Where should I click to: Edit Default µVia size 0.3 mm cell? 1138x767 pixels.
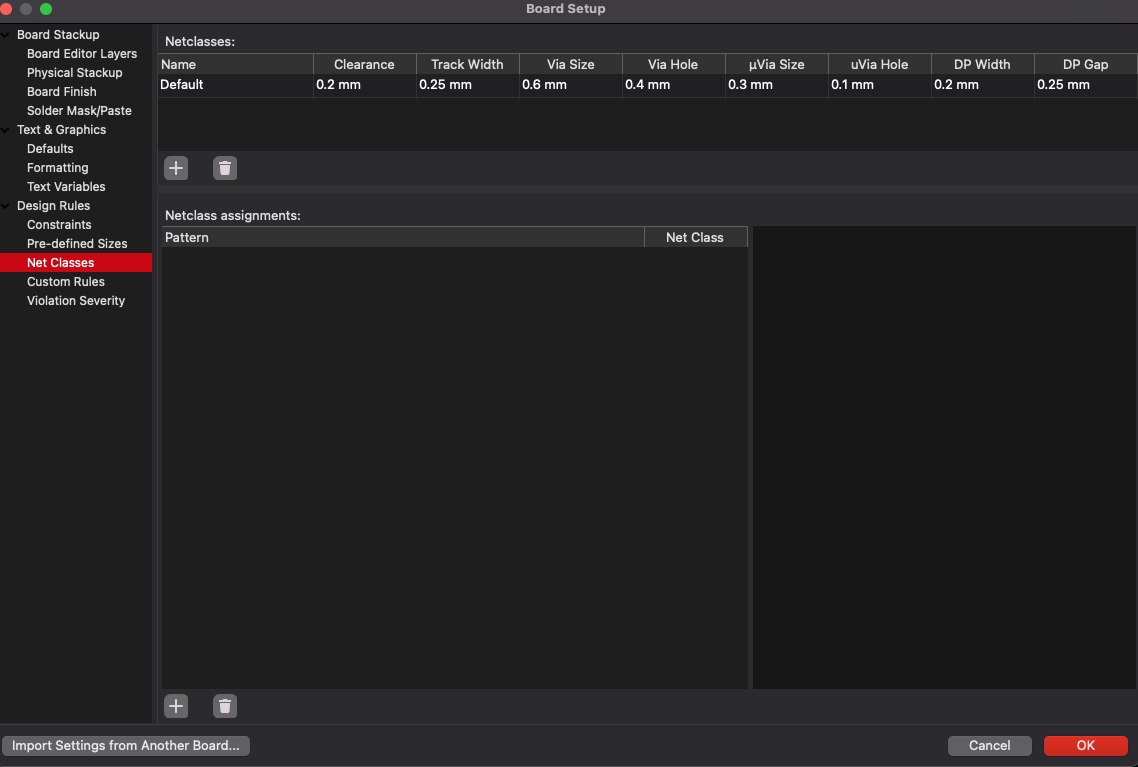[x=777, y=85]
